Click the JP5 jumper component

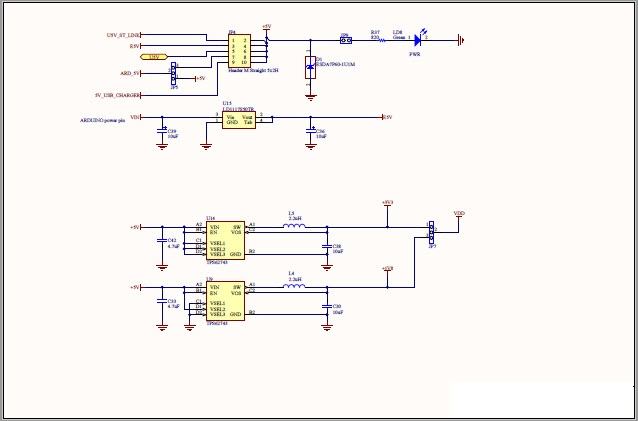174,74
